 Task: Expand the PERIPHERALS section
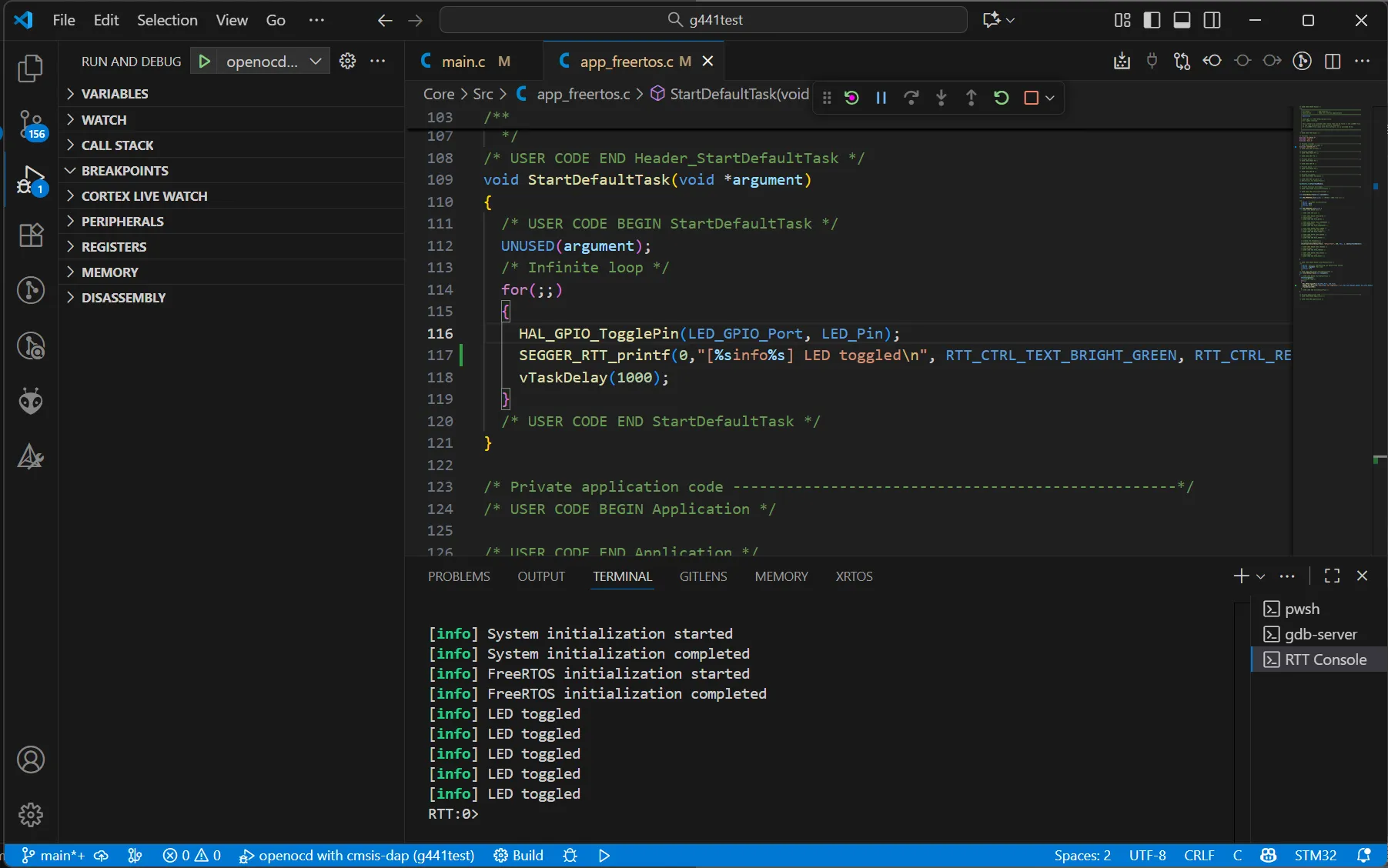point(232,222)
